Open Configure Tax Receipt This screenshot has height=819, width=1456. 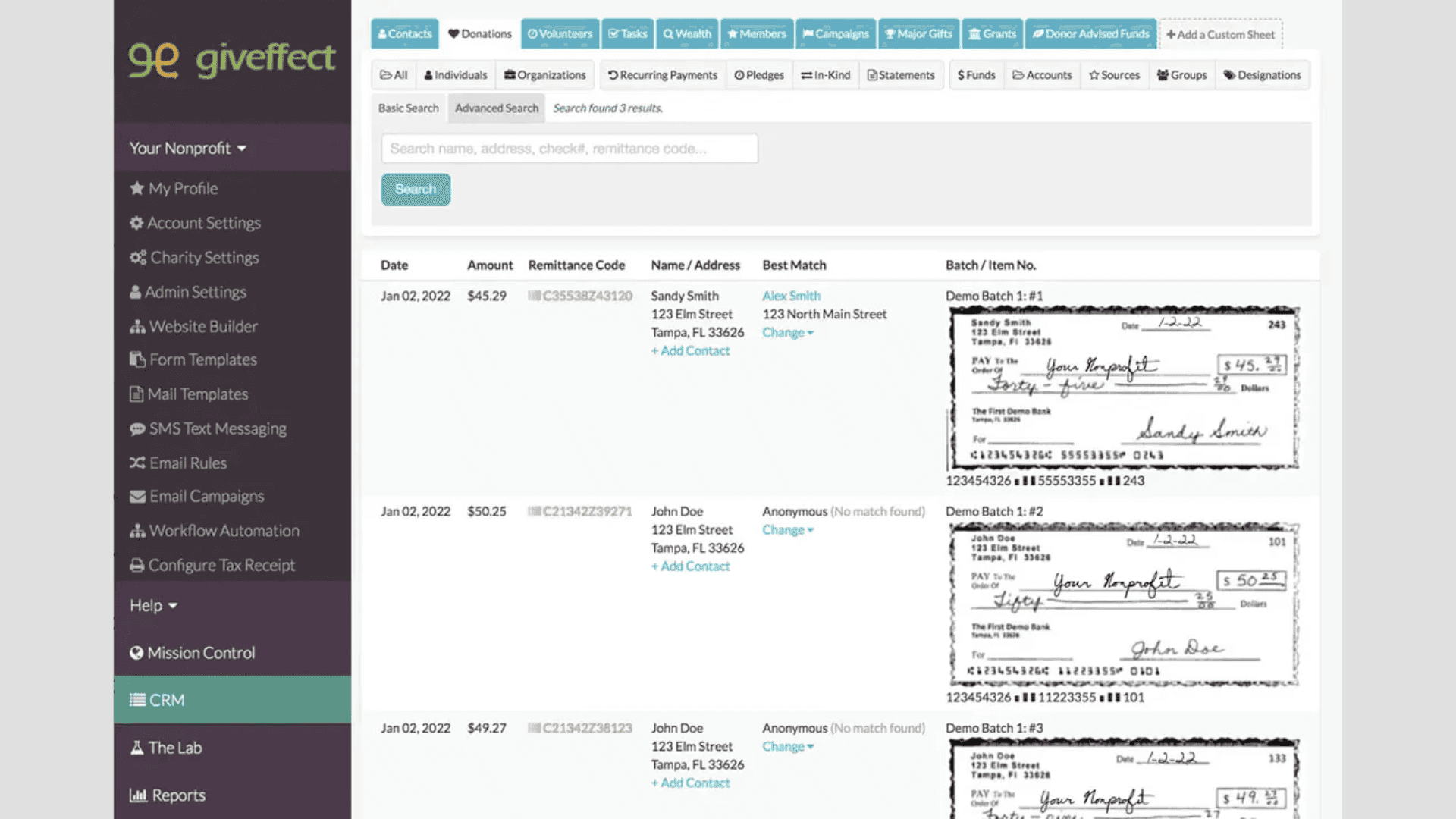click(212, 565)
